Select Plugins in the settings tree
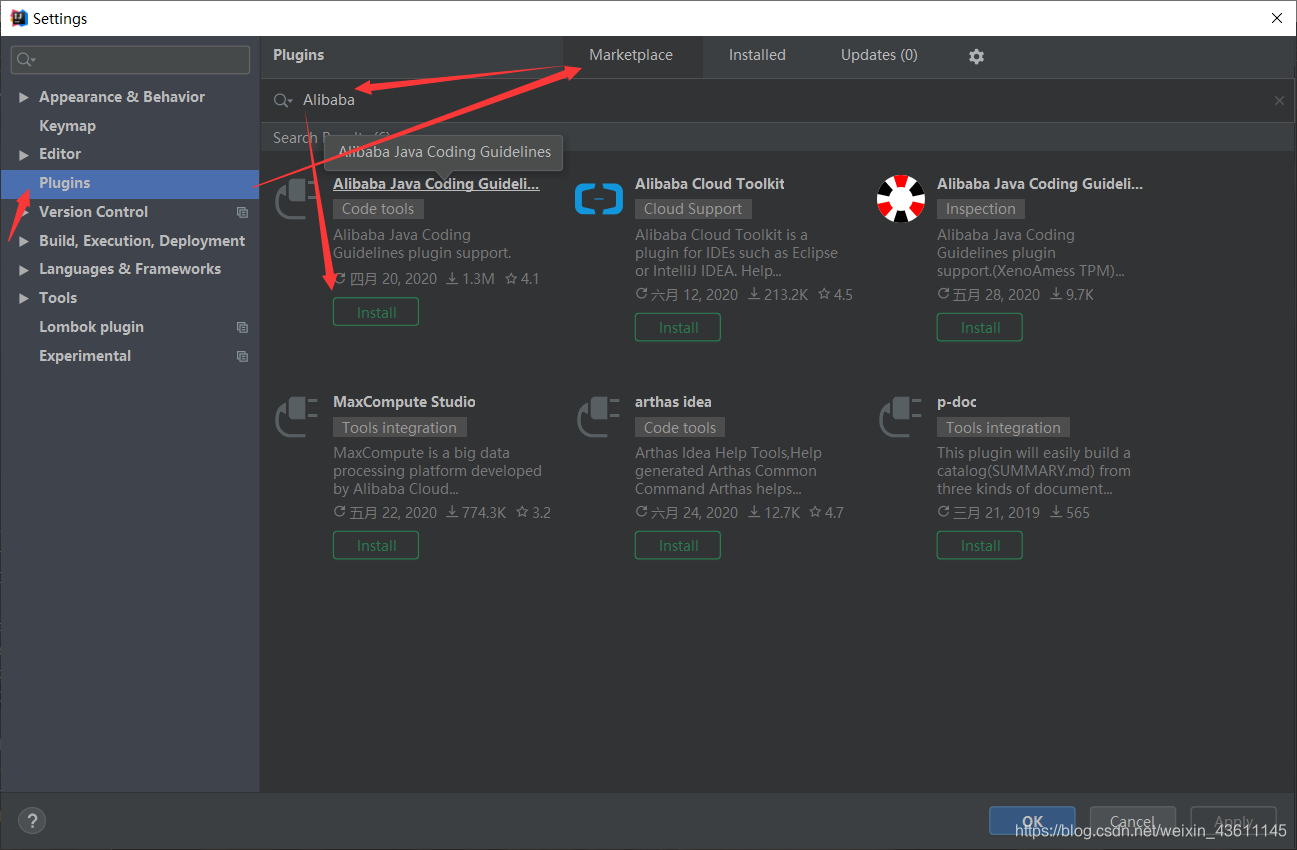 (x=130, y=183)
